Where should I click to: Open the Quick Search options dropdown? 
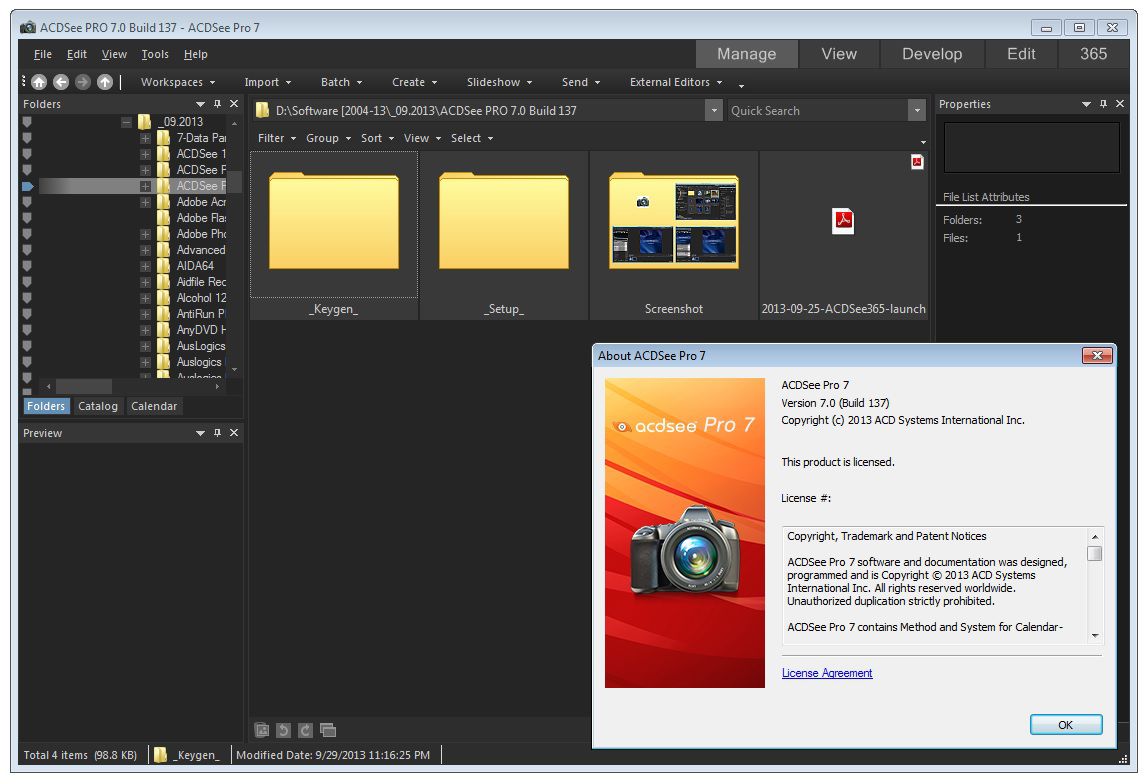click(x=917, y=111)
